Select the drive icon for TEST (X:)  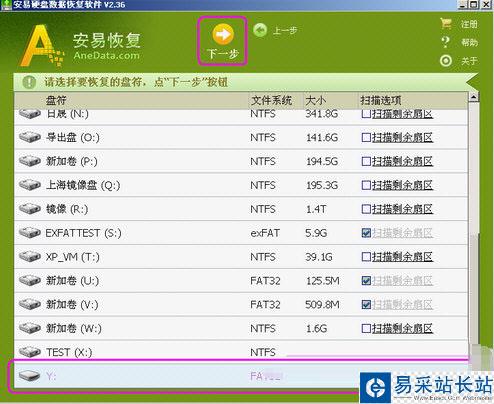pyautogui.click(x=30, y=352)
